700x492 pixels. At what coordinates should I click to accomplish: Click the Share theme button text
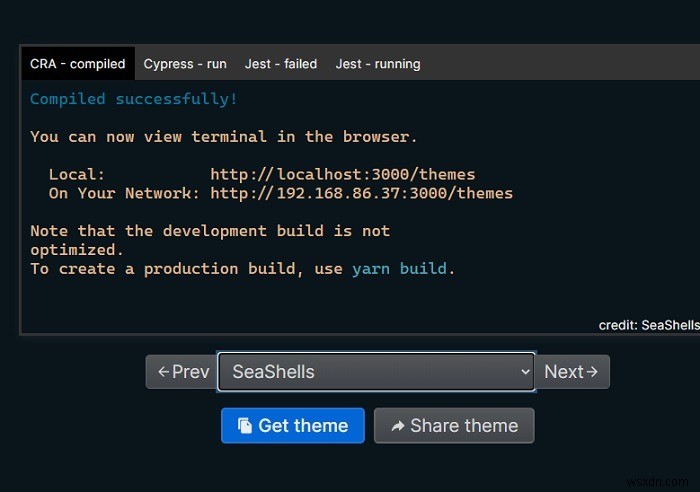pos(464,425)
